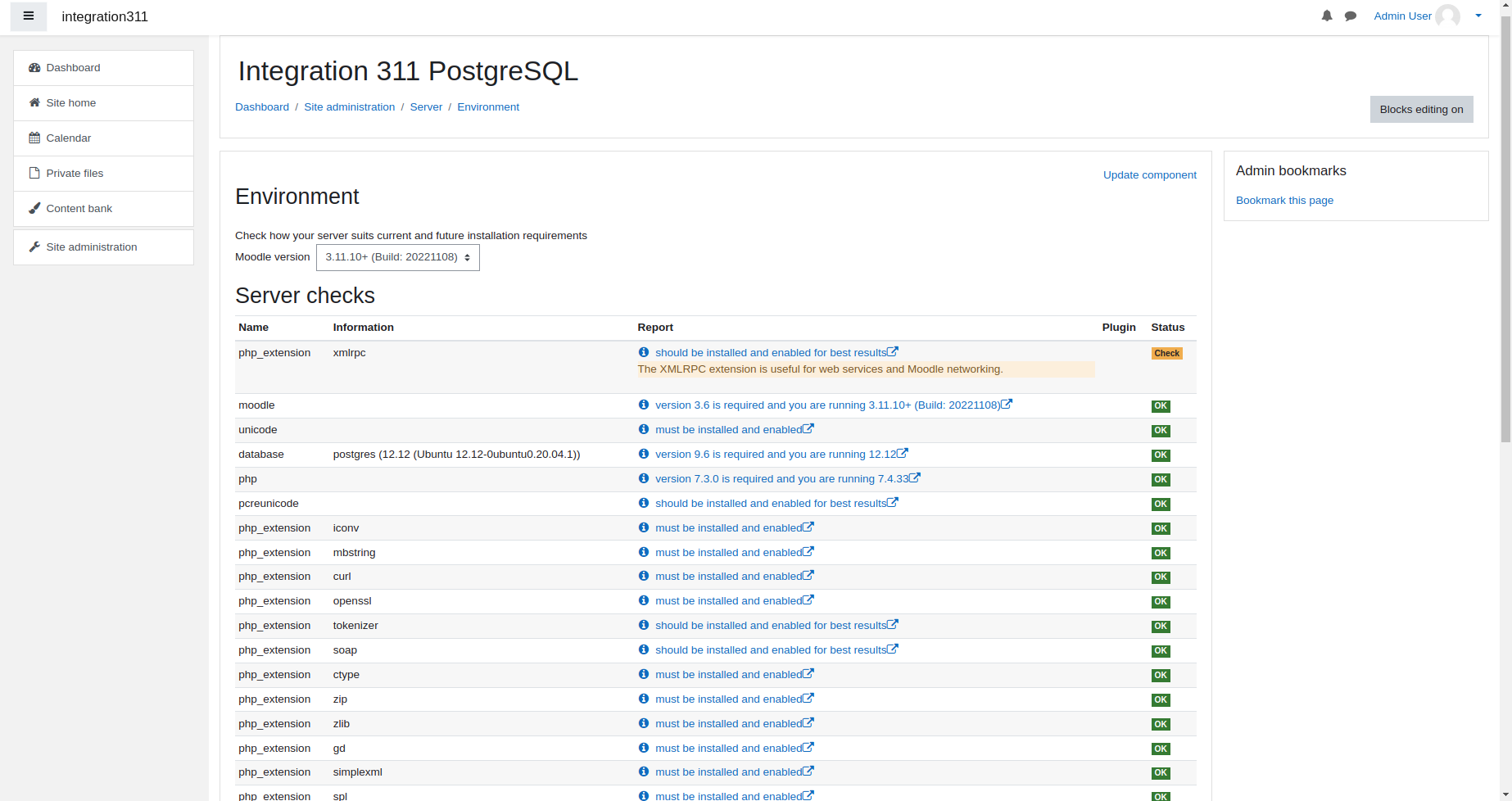
Task: Open the xmlrpc 'should be installed' report link
Action: [776, 353]
